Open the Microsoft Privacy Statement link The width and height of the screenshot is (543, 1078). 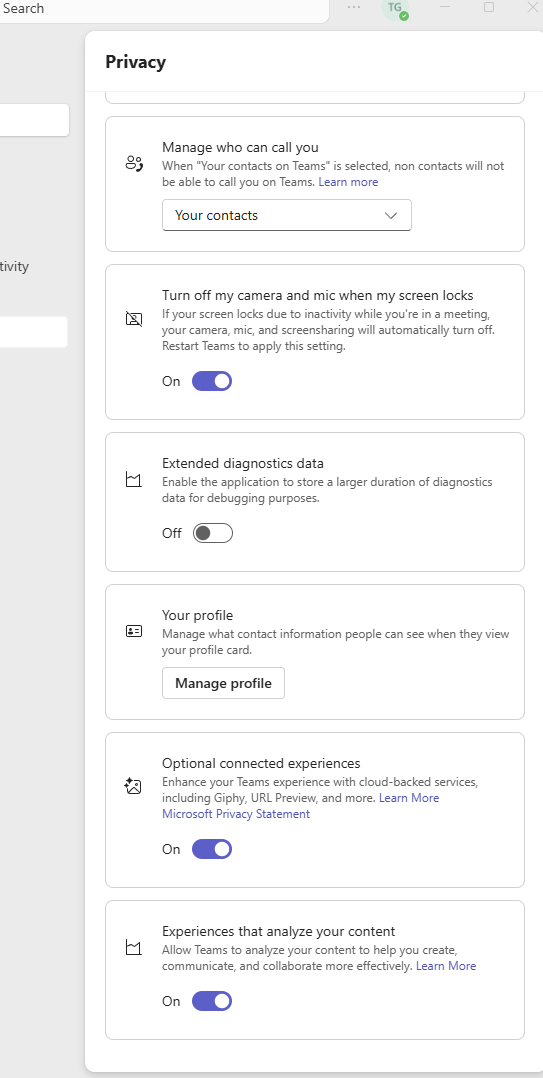click(236, 814)
